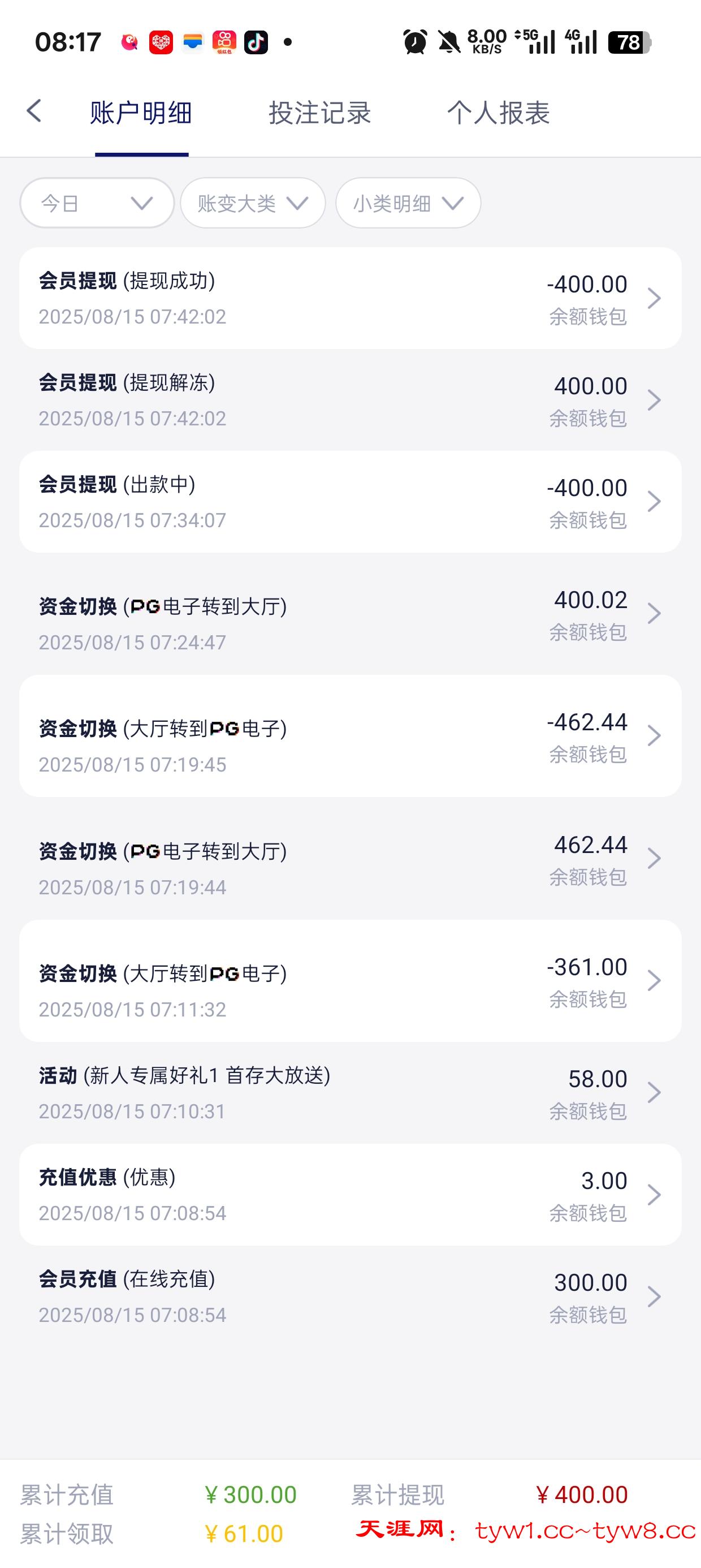This screenshot has height=1568, width=701.
Task: Select the 账户明细 tab
Action: (x=141, y=113)
